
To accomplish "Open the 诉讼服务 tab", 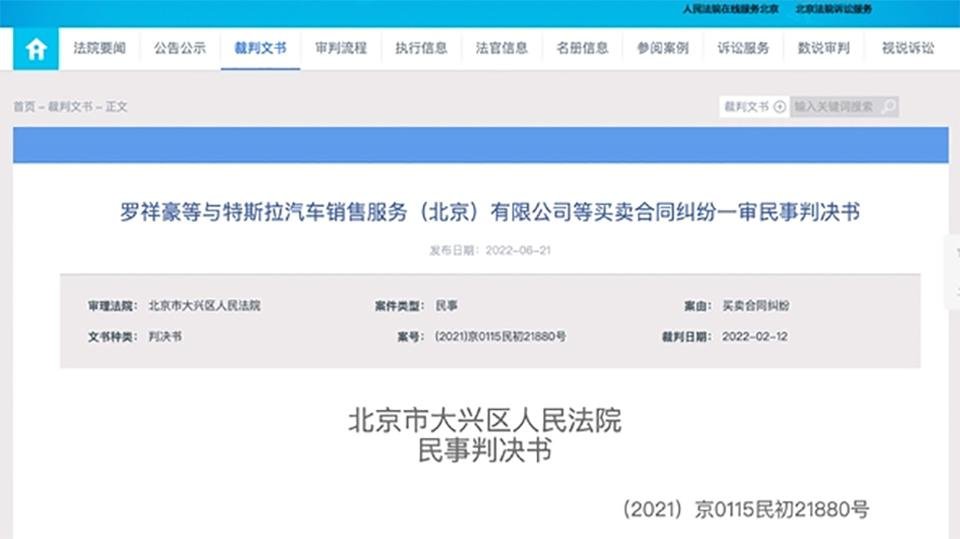I will point(743,48).
